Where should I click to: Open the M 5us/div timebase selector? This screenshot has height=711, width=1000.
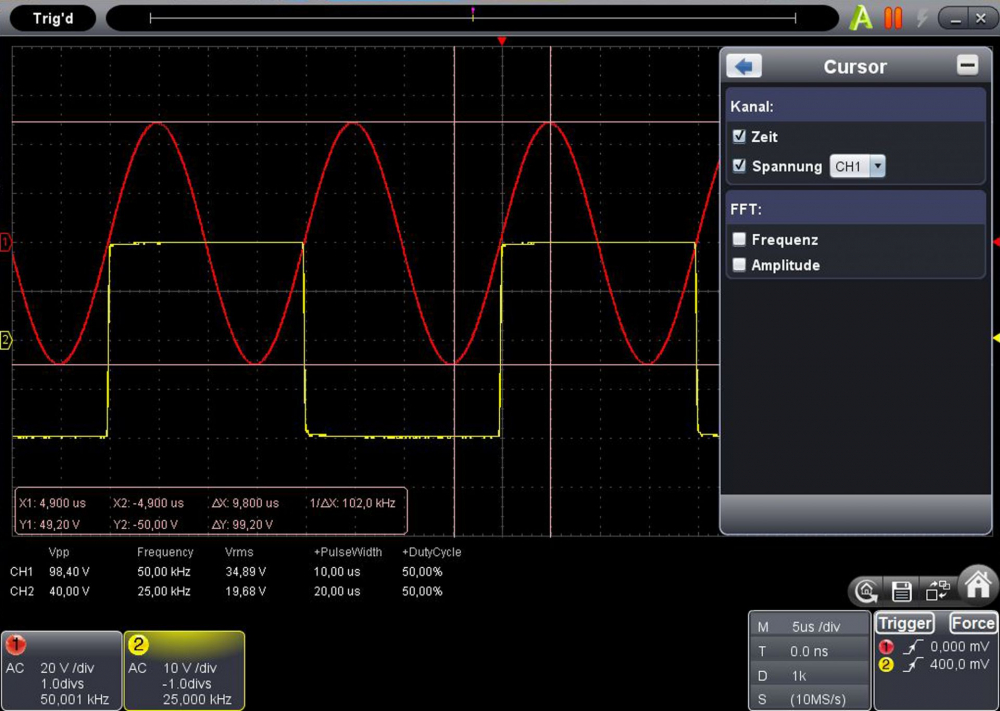tap(809, 625)
